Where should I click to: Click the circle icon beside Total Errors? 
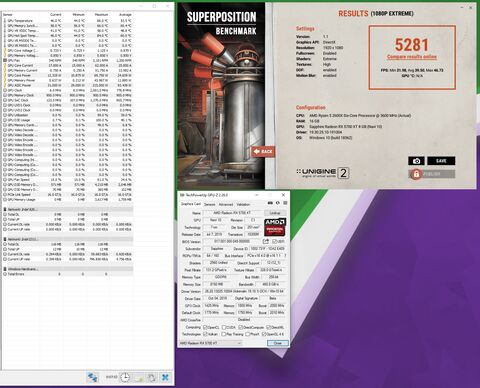[5, 274]
